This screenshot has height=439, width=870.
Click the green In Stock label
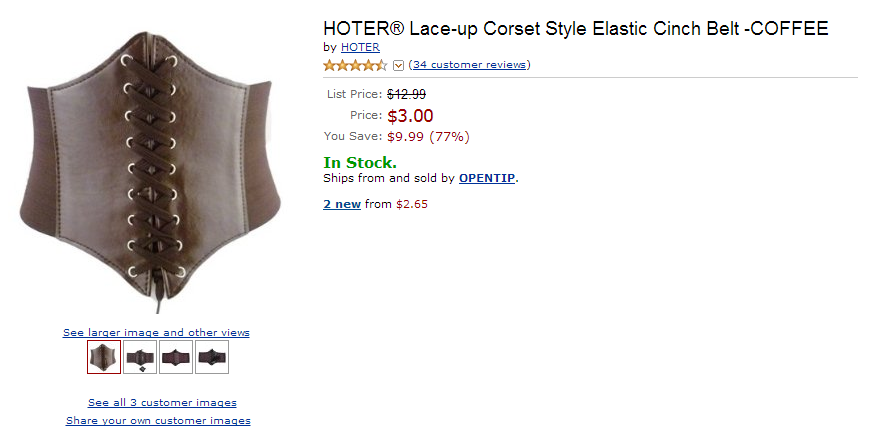click(360, 162)
